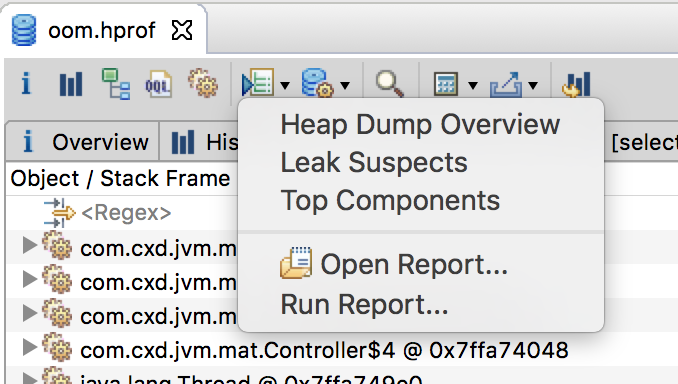Open the dominator tree toolbar icon
678x384 pixels.
click(x=115, y=84)
